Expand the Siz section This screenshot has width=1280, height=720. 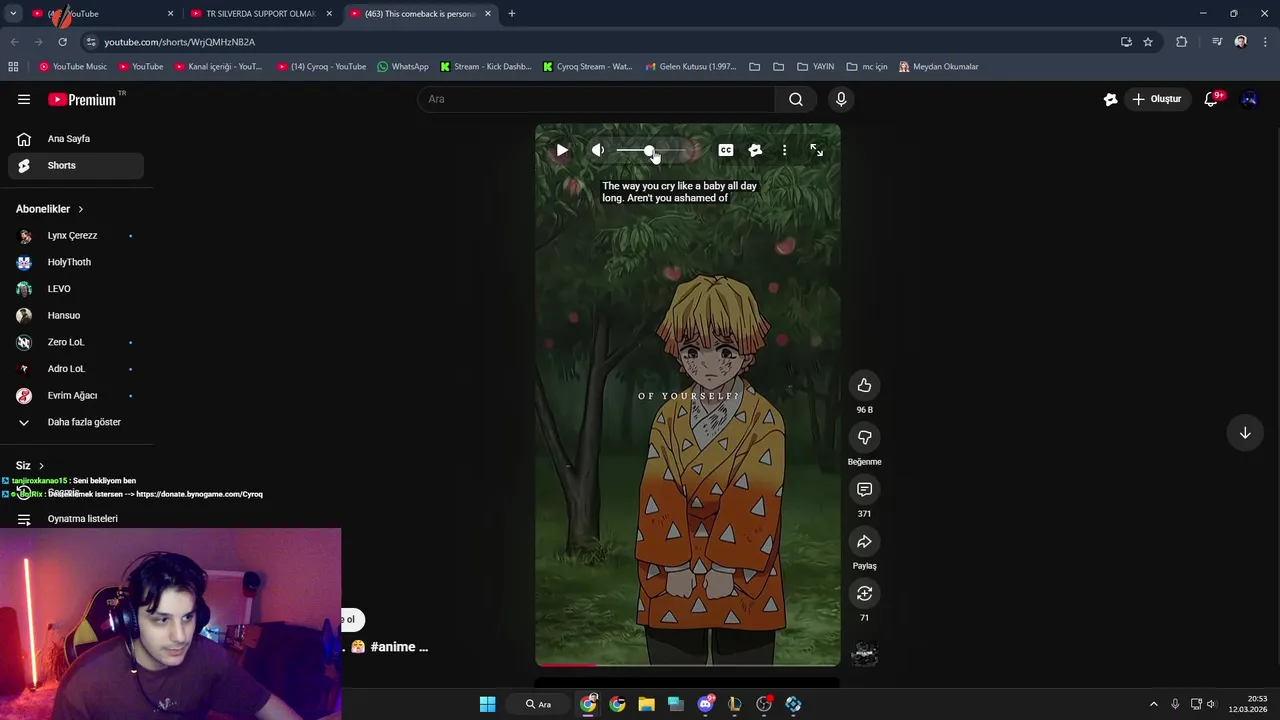pos(30,465)
